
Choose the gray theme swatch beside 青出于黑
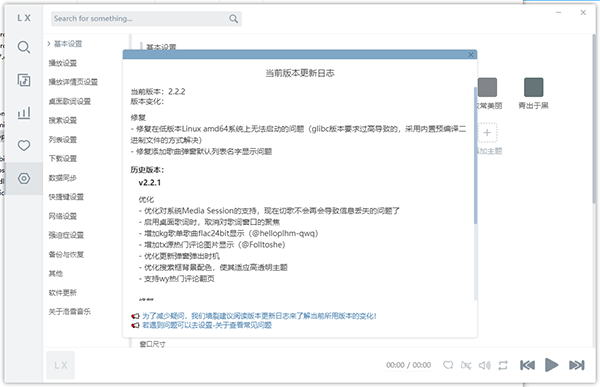click(x=488, y=87)
